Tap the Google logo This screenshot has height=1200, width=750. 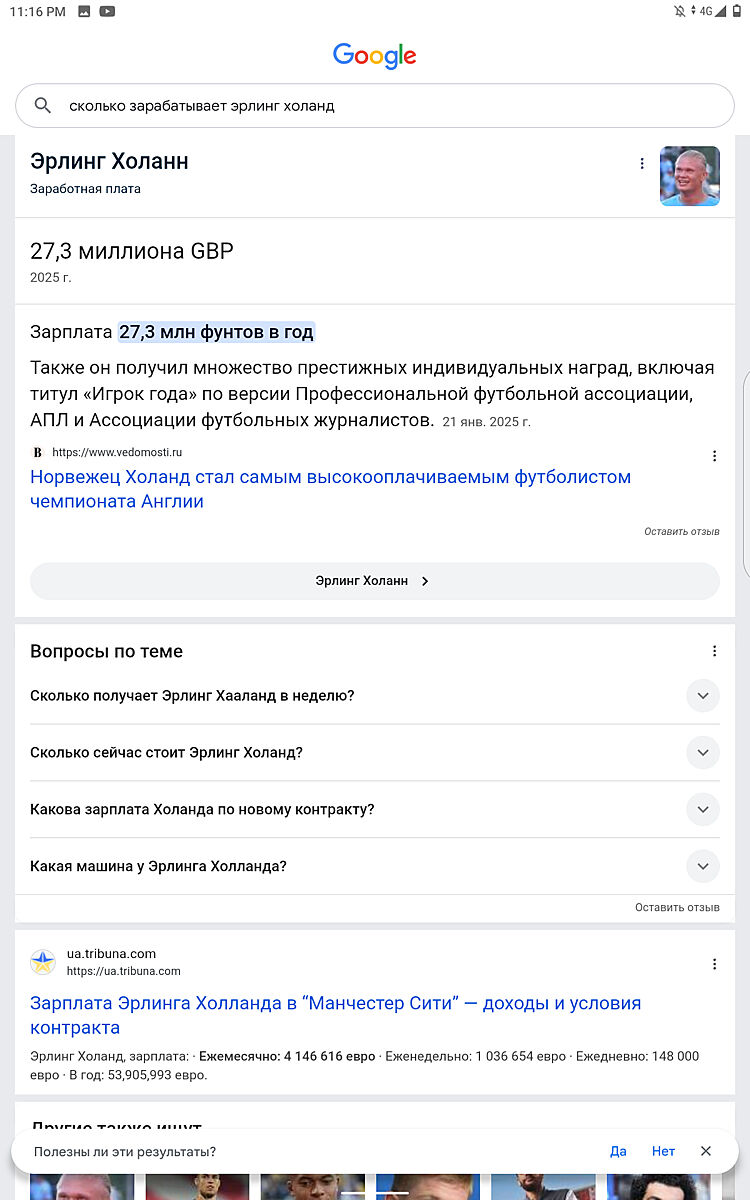coord(375,55)
